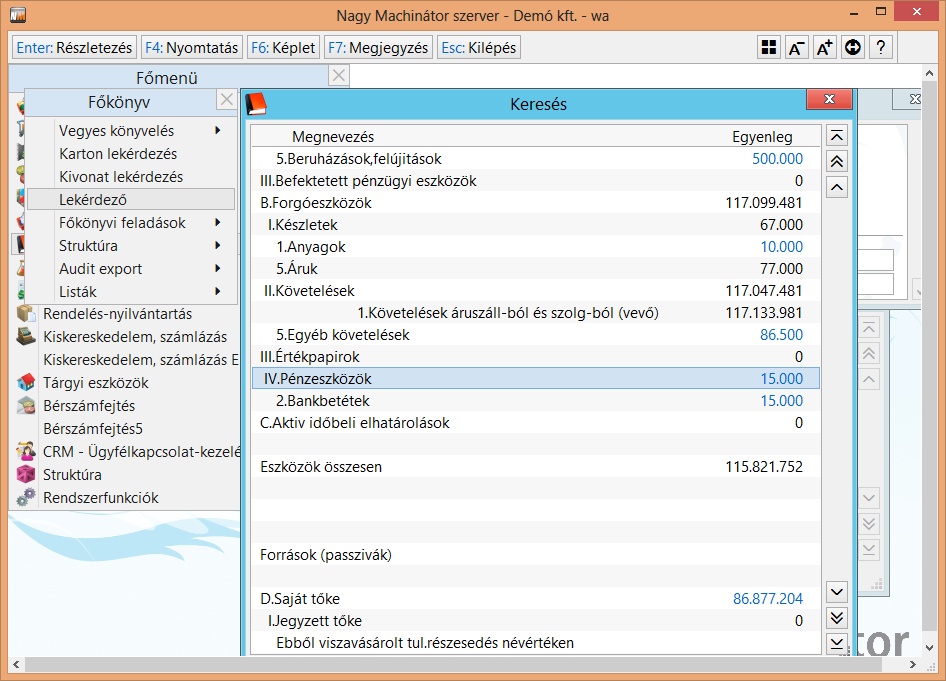Open Bérszámfejtés from the main menu
This screenshot has height=681, width=946.
89,406
